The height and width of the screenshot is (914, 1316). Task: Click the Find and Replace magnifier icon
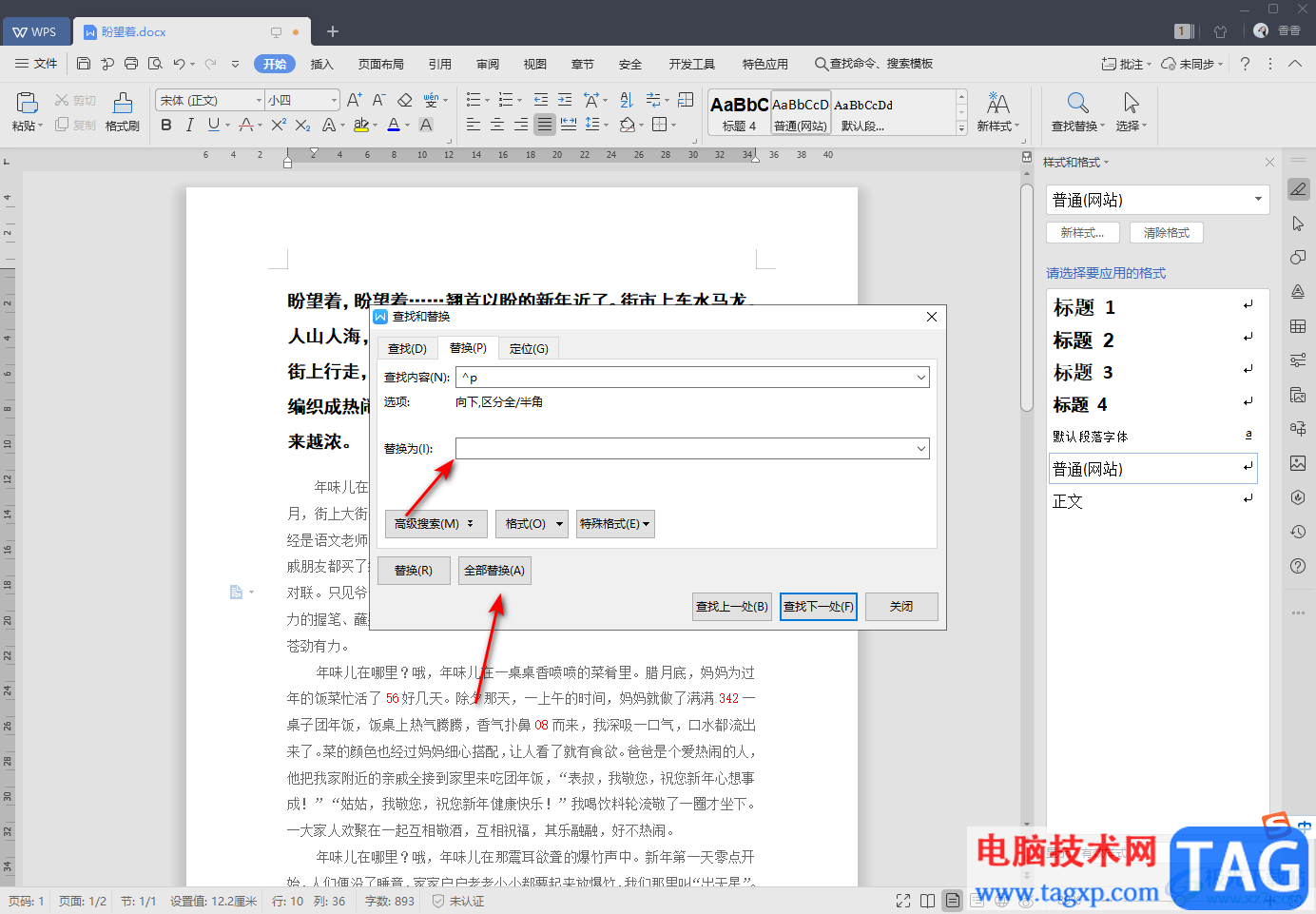click(1077, 103)
